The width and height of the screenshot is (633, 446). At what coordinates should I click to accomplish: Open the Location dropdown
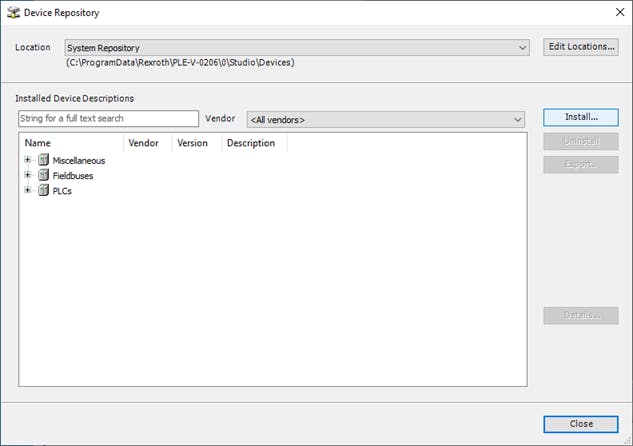point(522,48)
